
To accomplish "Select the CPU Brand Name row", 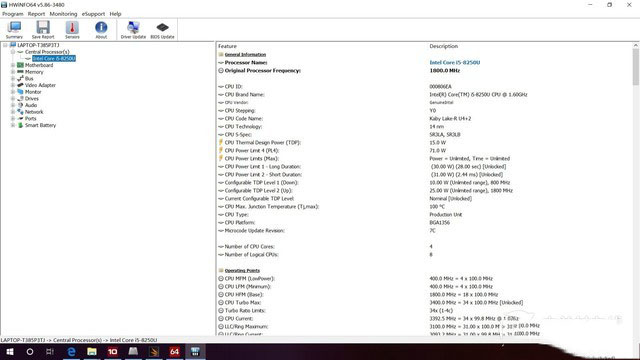I will (x=424, y=95).
